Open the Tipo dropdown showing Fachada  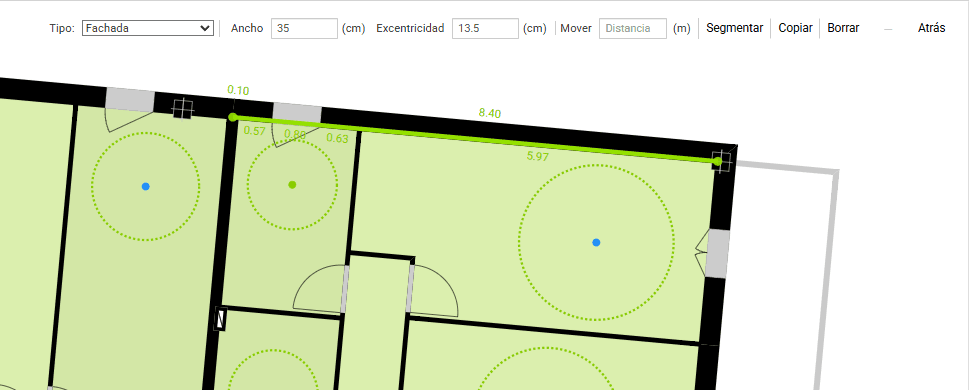(x=148, y=28)
